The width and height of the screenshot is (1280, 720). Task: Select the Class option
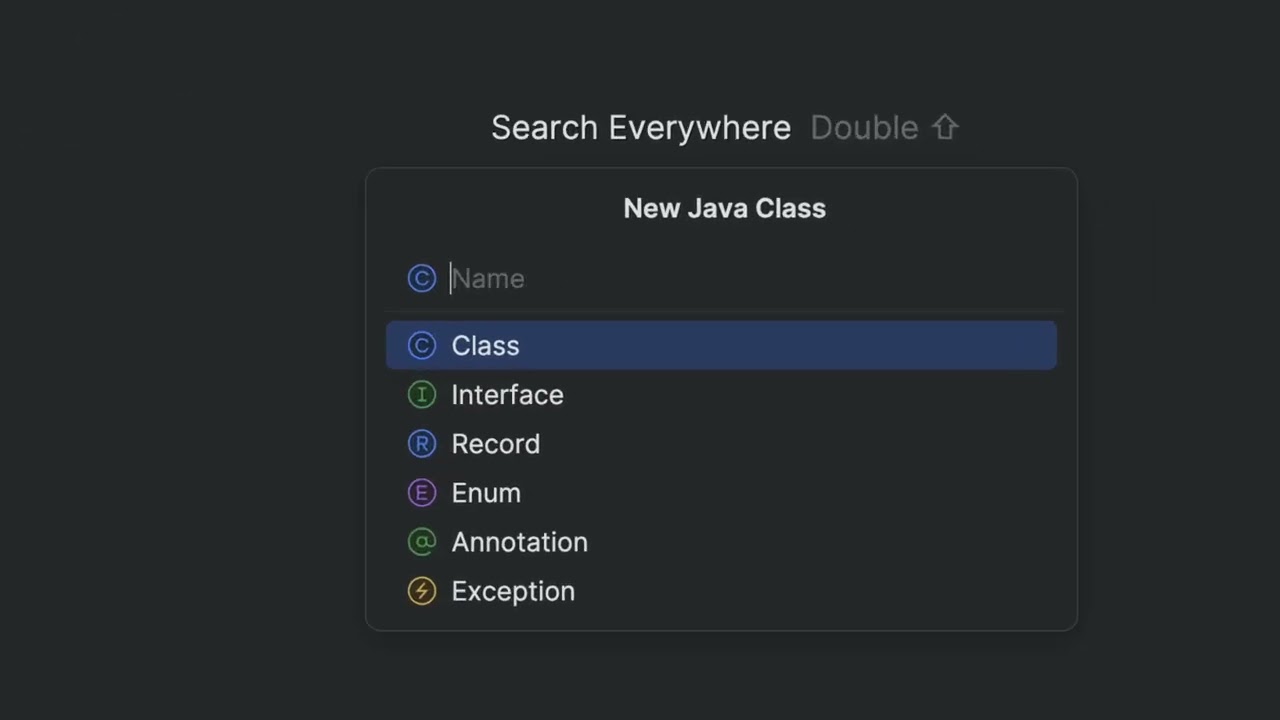coord(485,345)
